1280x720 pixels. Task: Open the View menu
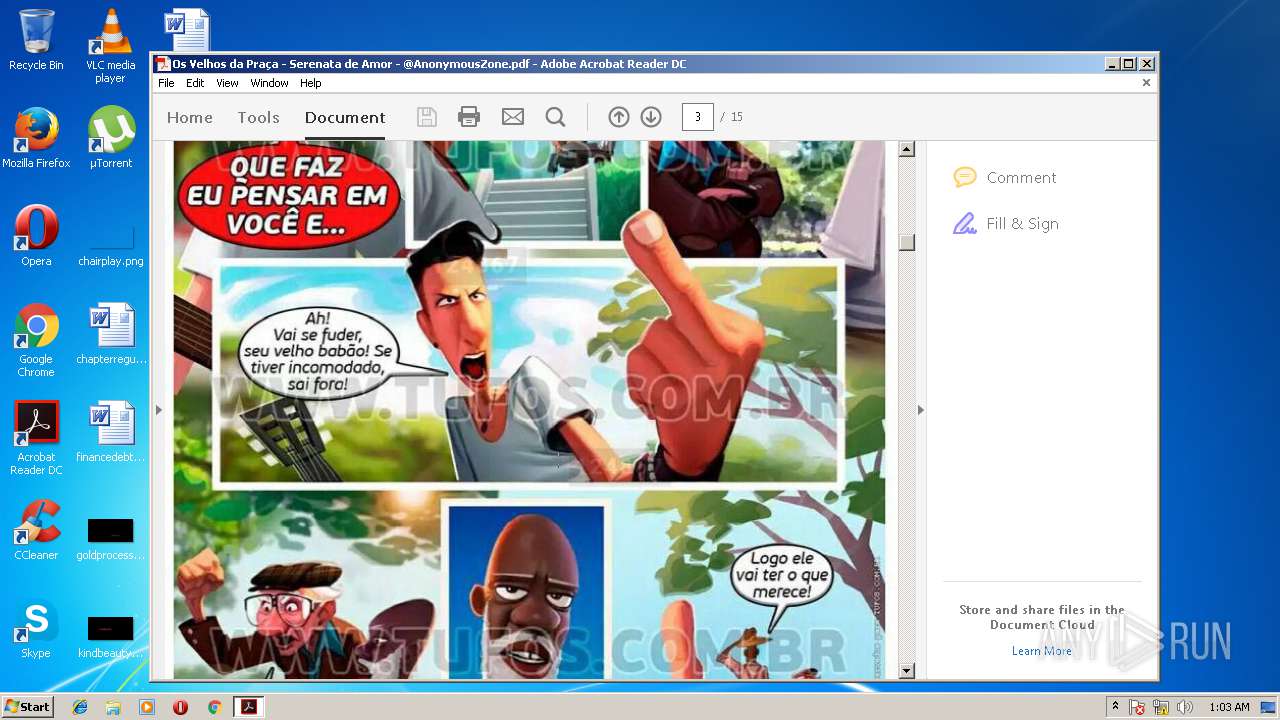click(228, 83)
